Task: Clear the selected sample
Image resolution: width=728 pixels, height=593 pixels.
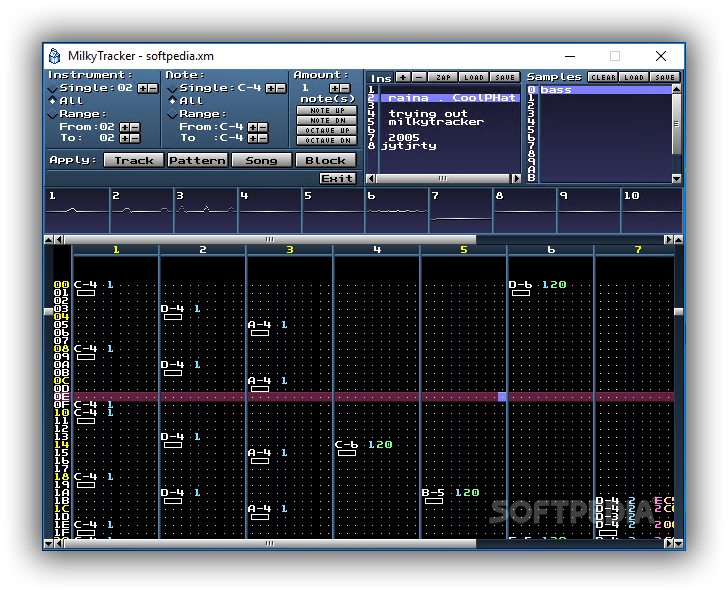Action: point(603,78)
